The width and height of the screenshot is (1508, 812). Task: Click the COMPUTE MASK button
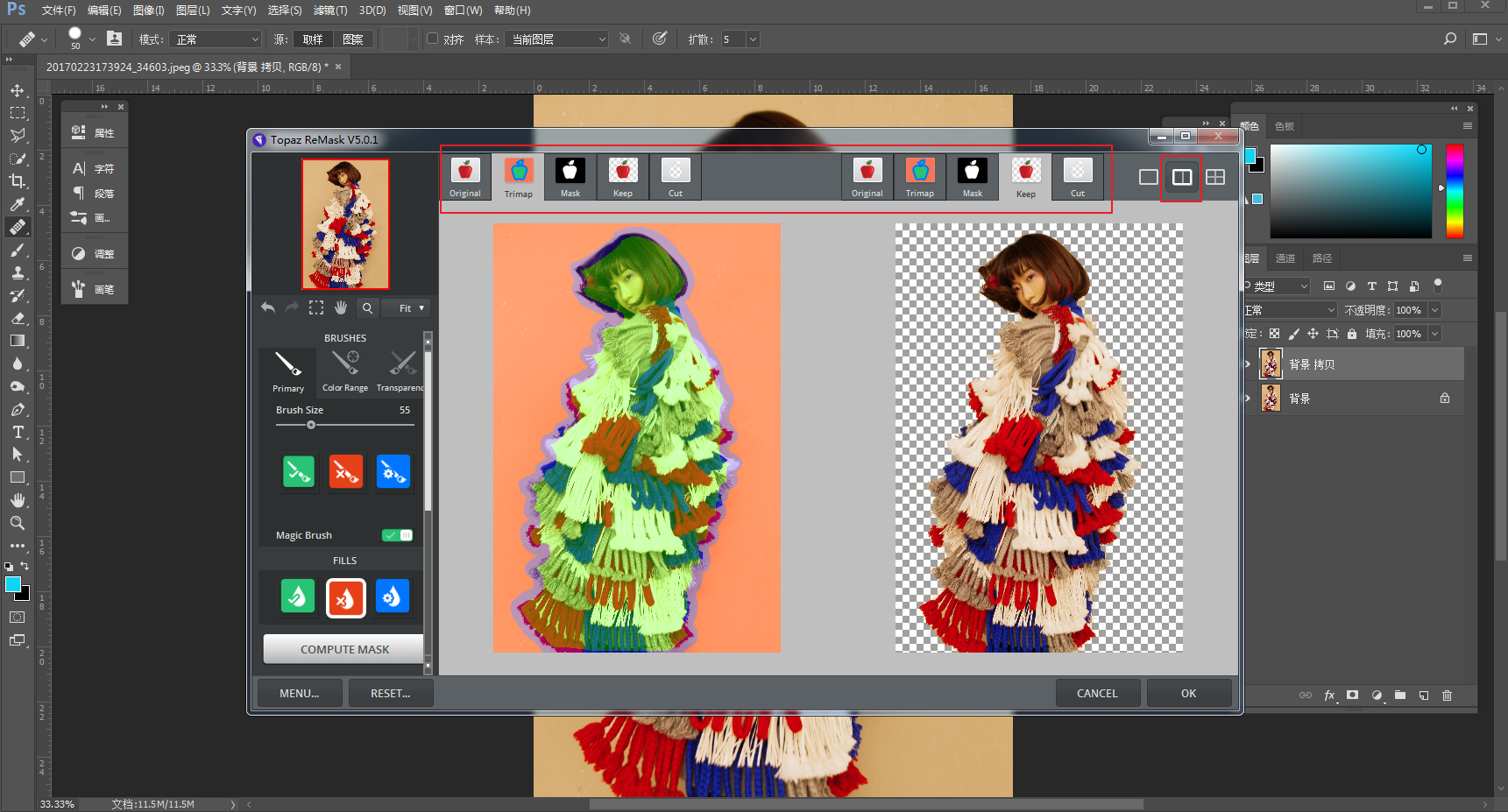point(344,649)
